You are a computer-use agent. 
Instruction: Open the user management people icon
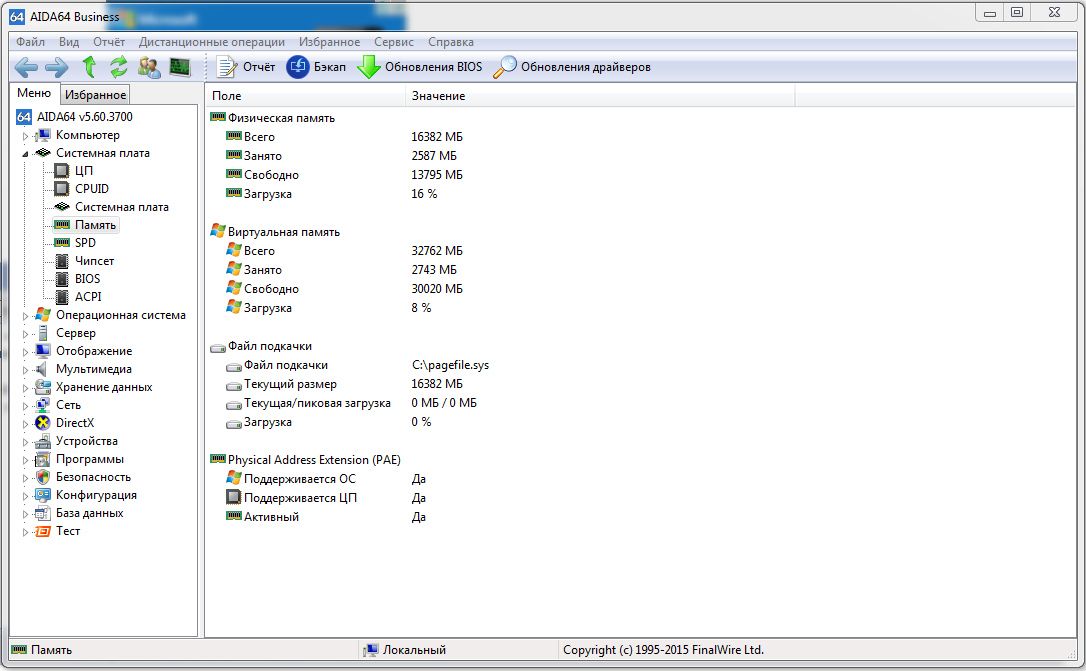(149, 67)
